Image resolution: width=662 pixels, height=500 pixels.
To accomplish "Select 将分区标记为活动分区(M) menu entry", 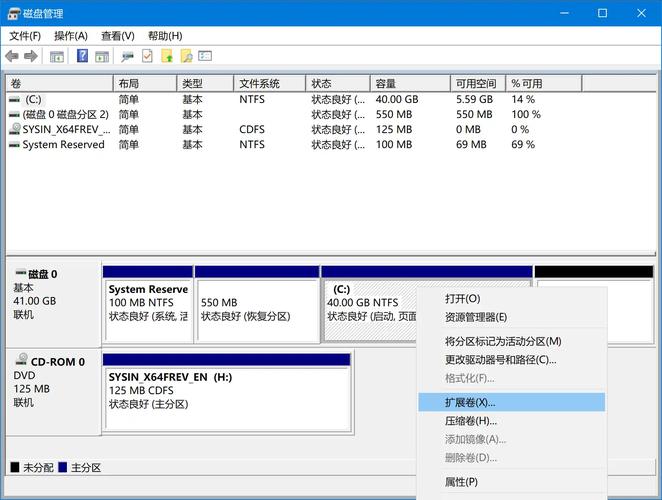I will pos(511,341).
